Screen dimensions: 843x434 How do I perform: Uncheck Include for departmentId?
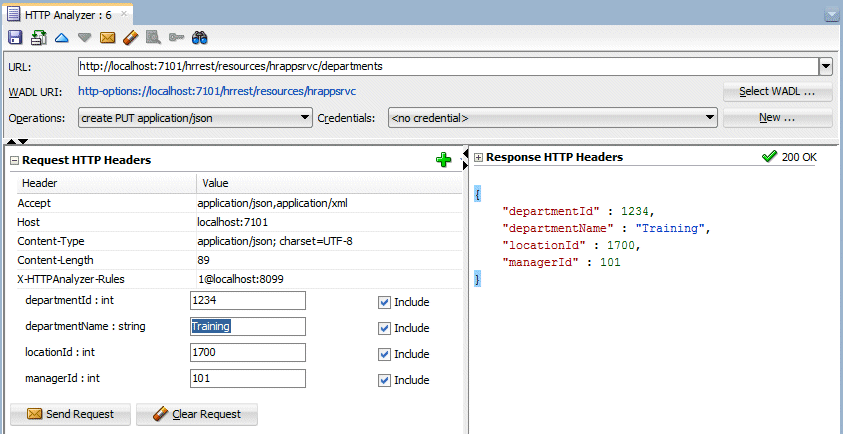(384, 302)
